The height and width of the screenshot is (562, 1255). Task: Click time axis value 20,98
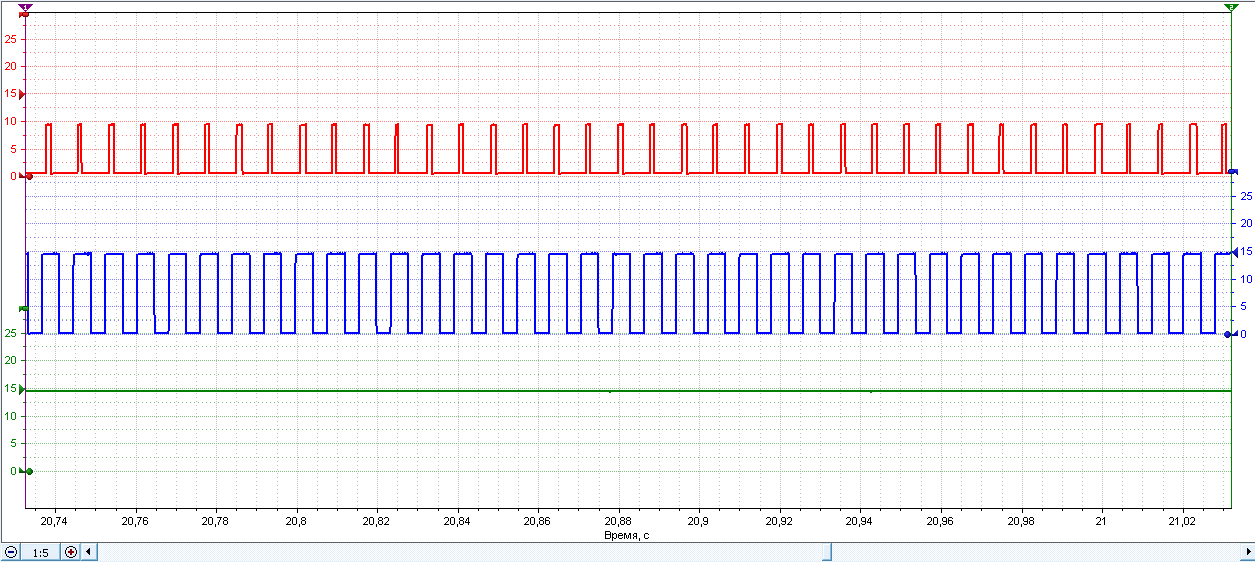[x=1021, y=521]
